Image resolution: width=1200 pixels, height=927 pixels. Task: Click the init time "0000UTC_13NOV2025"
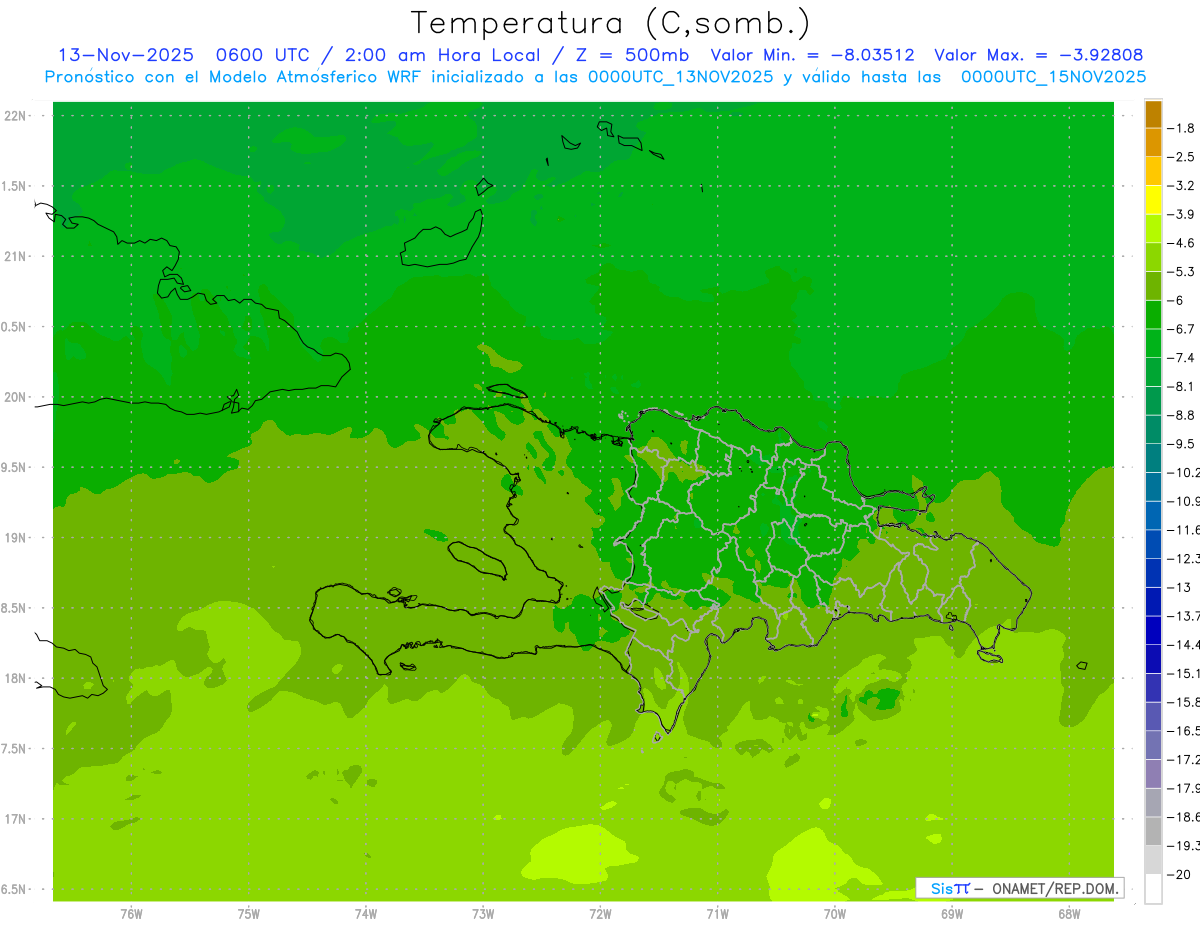click(680, 77)
